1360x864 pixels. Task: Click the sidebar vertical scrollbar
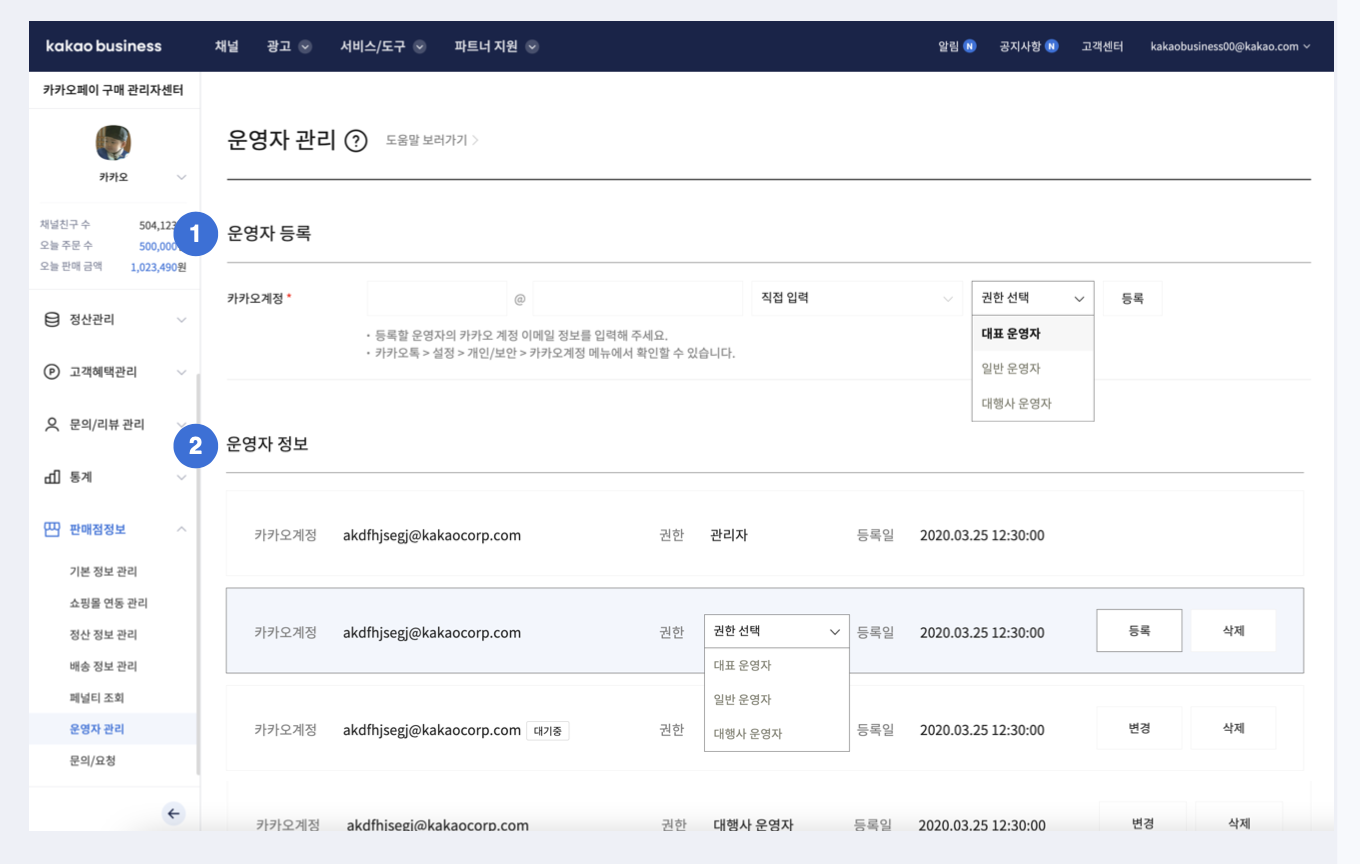point(198,575)
